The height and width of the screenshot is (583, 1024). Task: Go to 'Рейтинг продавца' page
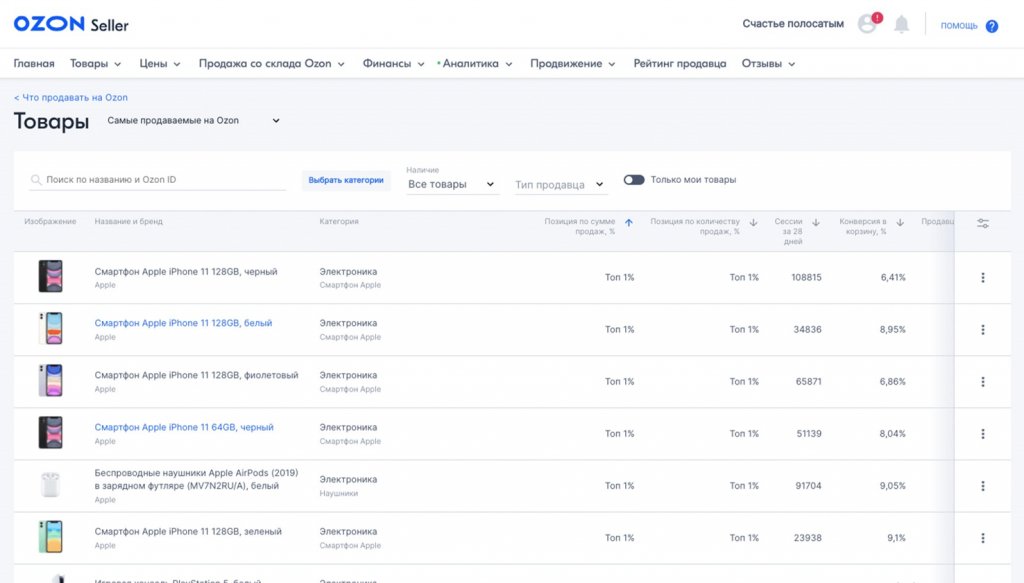(679, 64)
